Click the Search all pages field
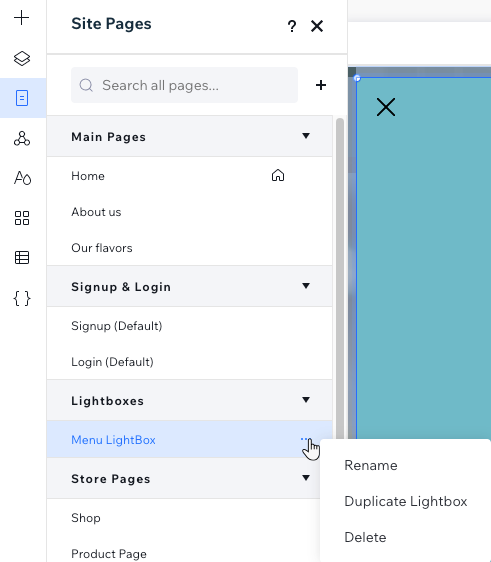491x562 pixels. [x=184, y=85]
